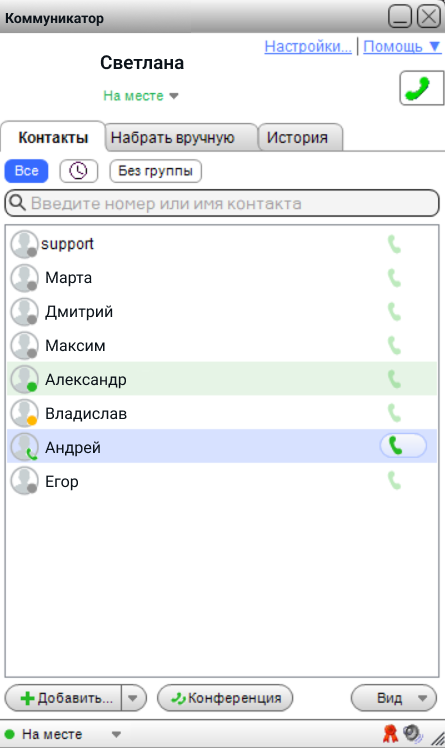Screen dimensions: 445x748
Task: Call the support contact via phone icon
Action: [394, 244]
